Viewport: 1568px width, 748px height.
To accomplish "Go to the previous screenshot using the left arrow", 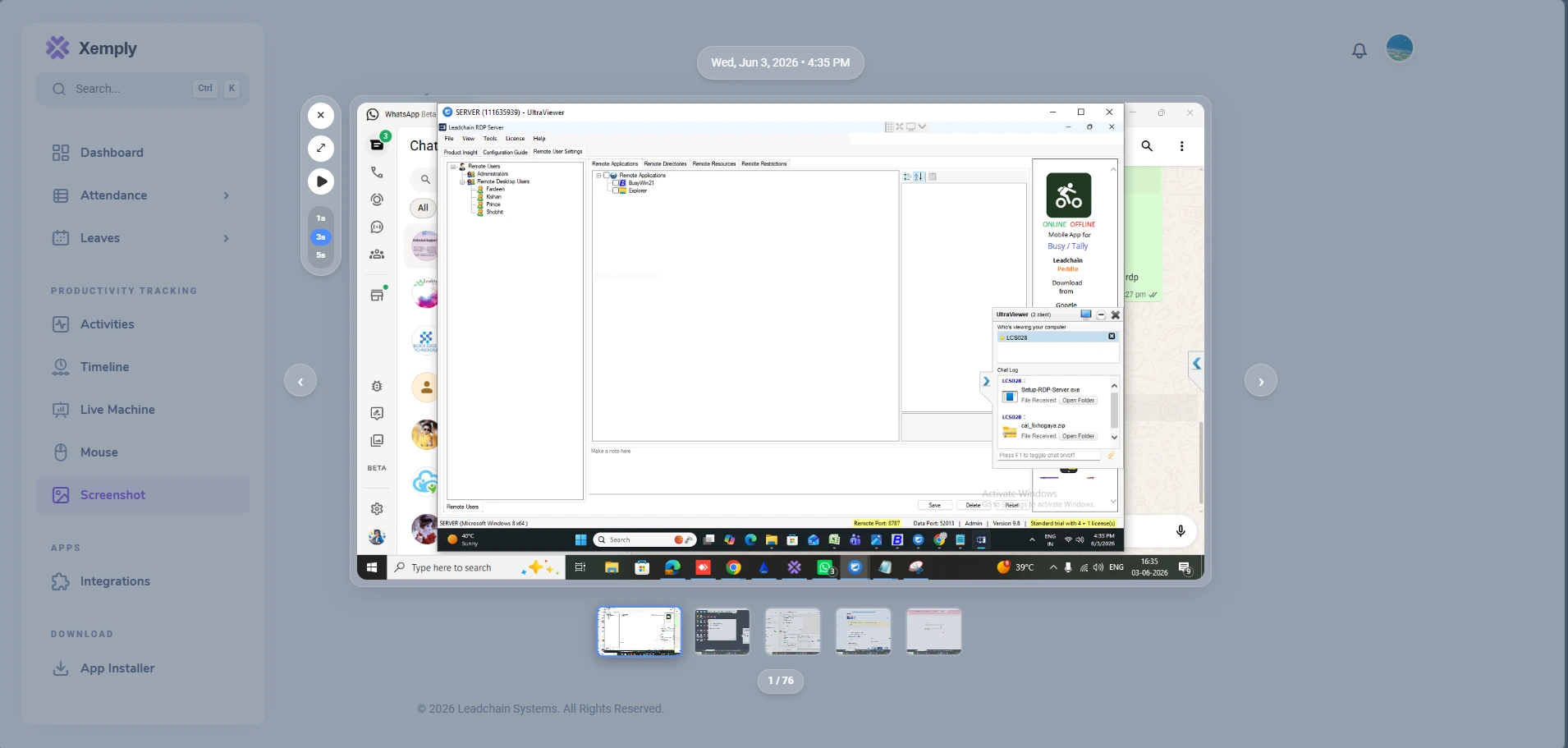I will pyautogui.click(x=300, y=381).
